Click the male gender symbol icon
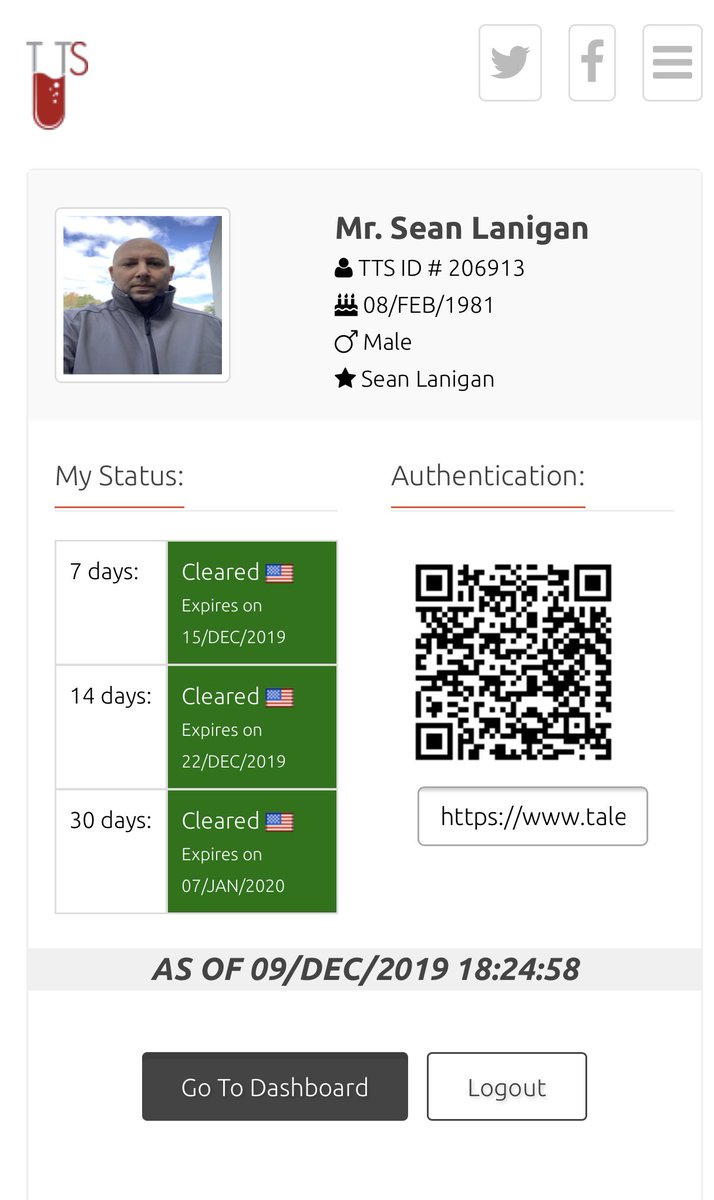Image resolution: width=714 pixels, height=1200 pixels. pos(346,342)
